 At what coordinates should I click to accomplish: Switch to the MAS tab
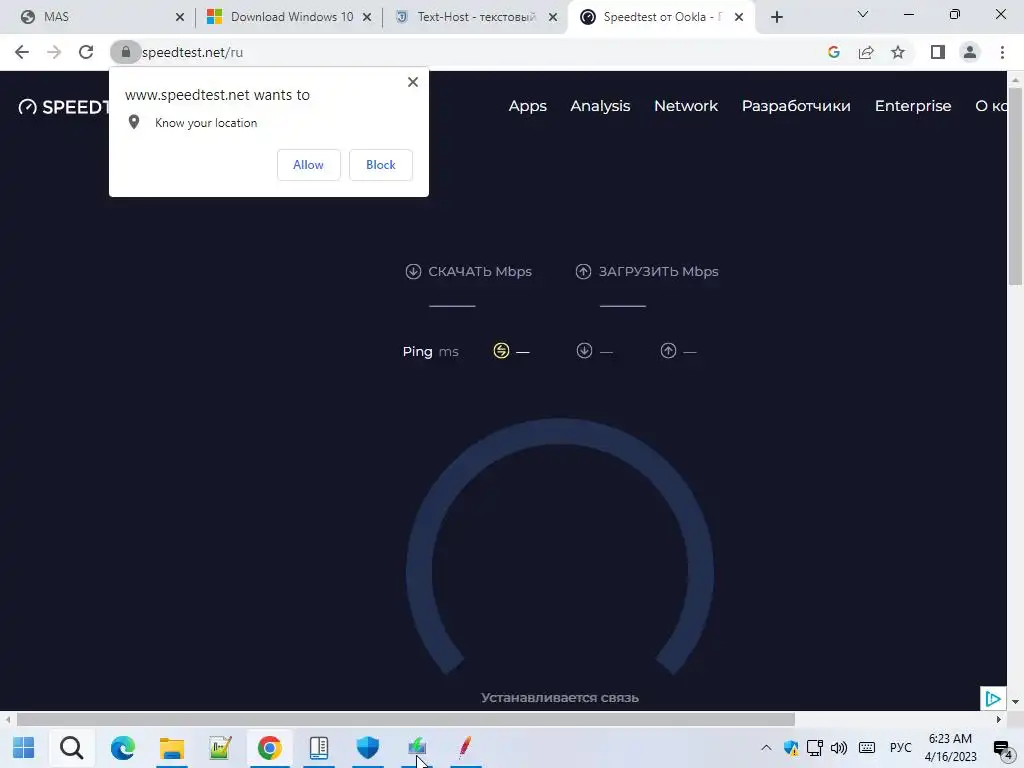(x=98, y=17)
